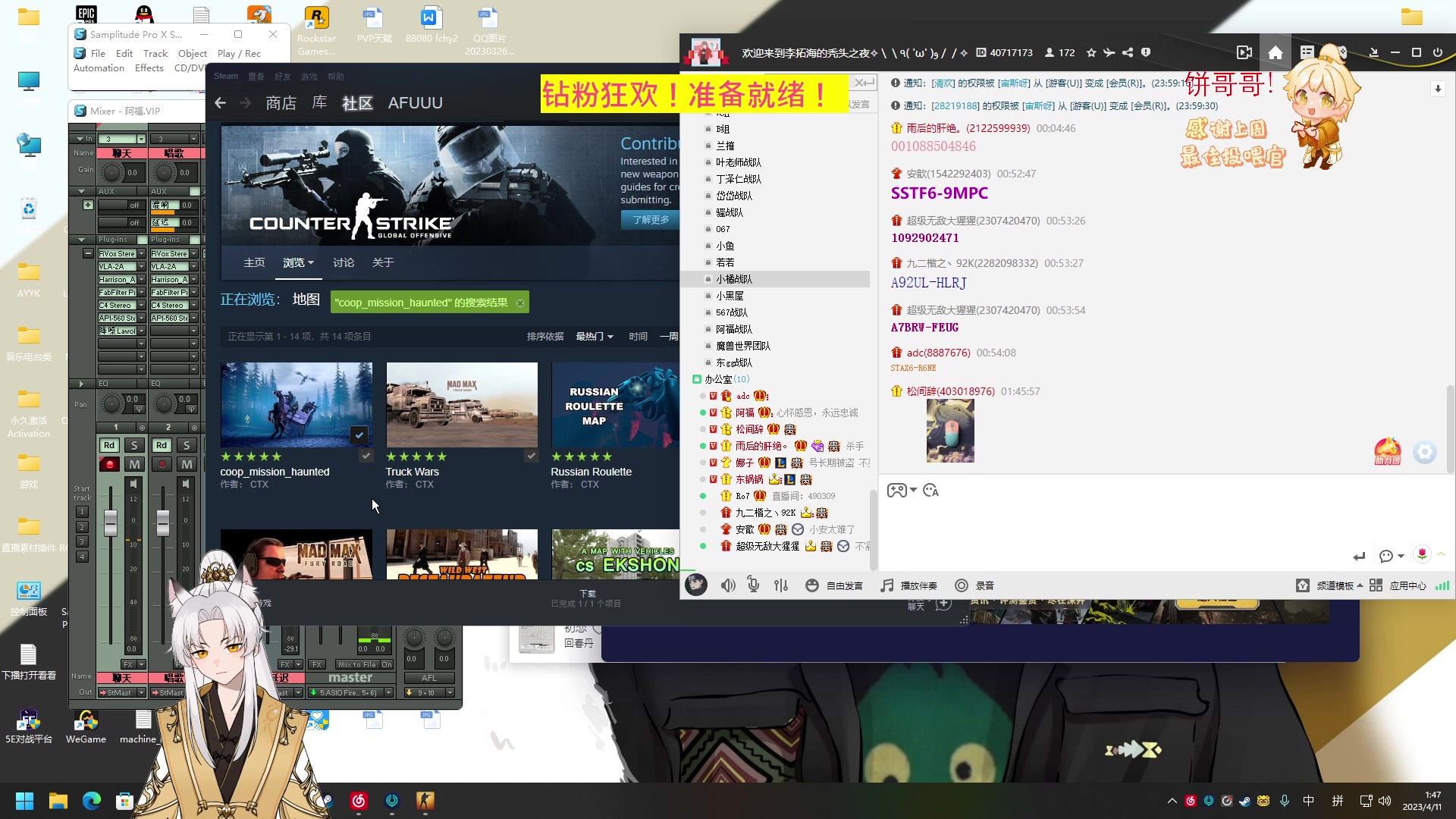Remove the coop_mission_haunted search filter

tap(520, 303)
